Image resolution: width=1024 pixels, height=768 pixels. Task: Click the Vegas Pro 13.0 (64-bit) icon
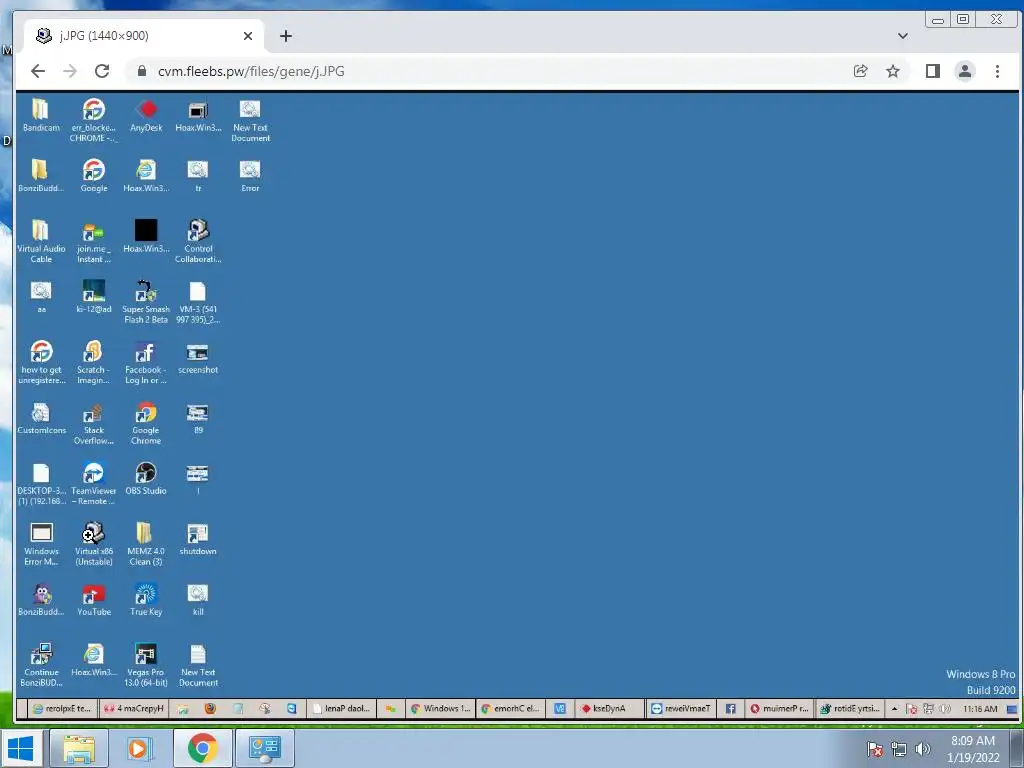(146, 665)
